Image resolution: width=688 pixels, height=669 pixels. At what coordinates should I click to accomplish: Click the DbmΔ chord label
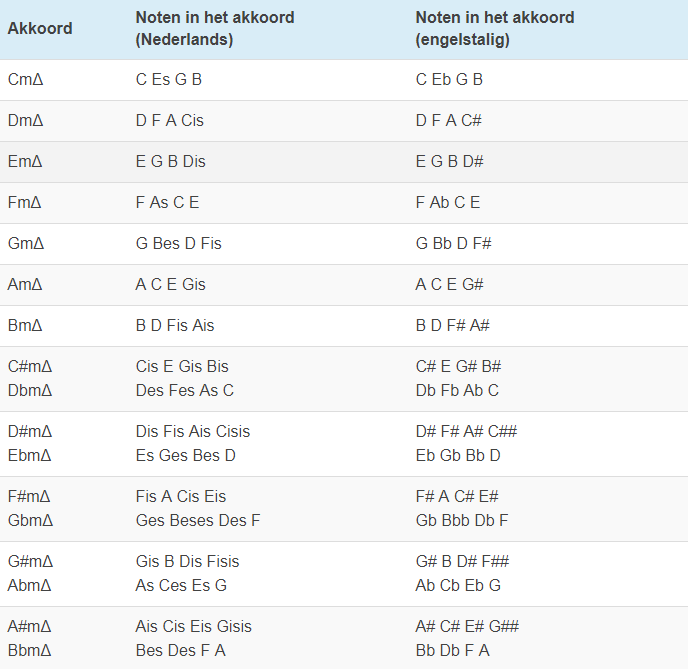30,391
